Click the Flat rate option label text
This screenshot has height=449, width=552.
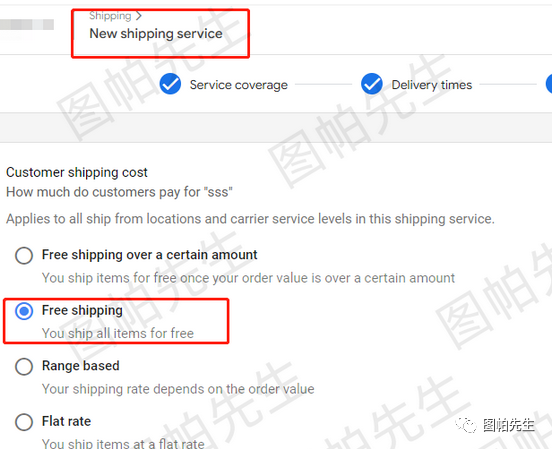click(66, 421)
